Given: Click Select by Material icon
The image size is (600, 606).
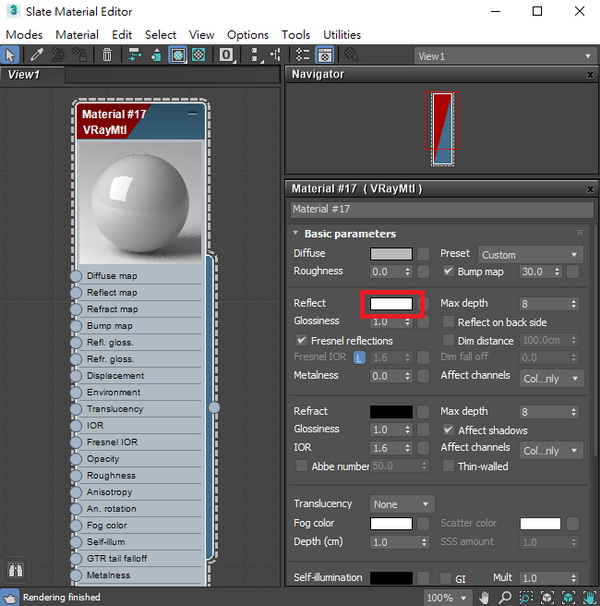Looking at the screenshot, I should [x=351, y=55].
